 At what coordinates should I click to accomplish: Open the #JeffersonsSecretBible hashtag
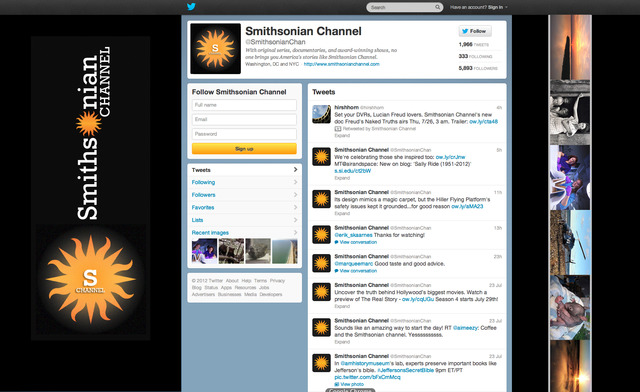click(x=405, y=370)
